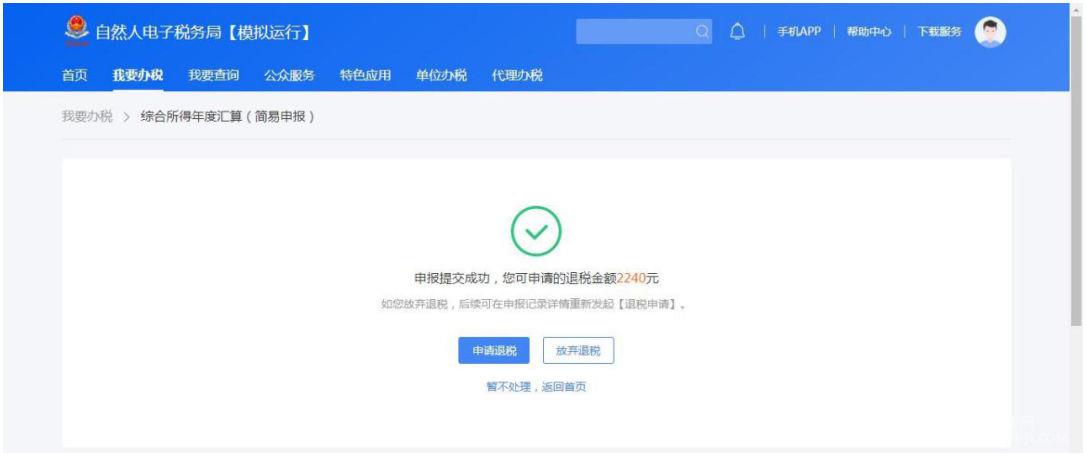Go to the 首页 tab
Image resolution: width=1086 pixels, height=456 pixels.
[75, 76]
